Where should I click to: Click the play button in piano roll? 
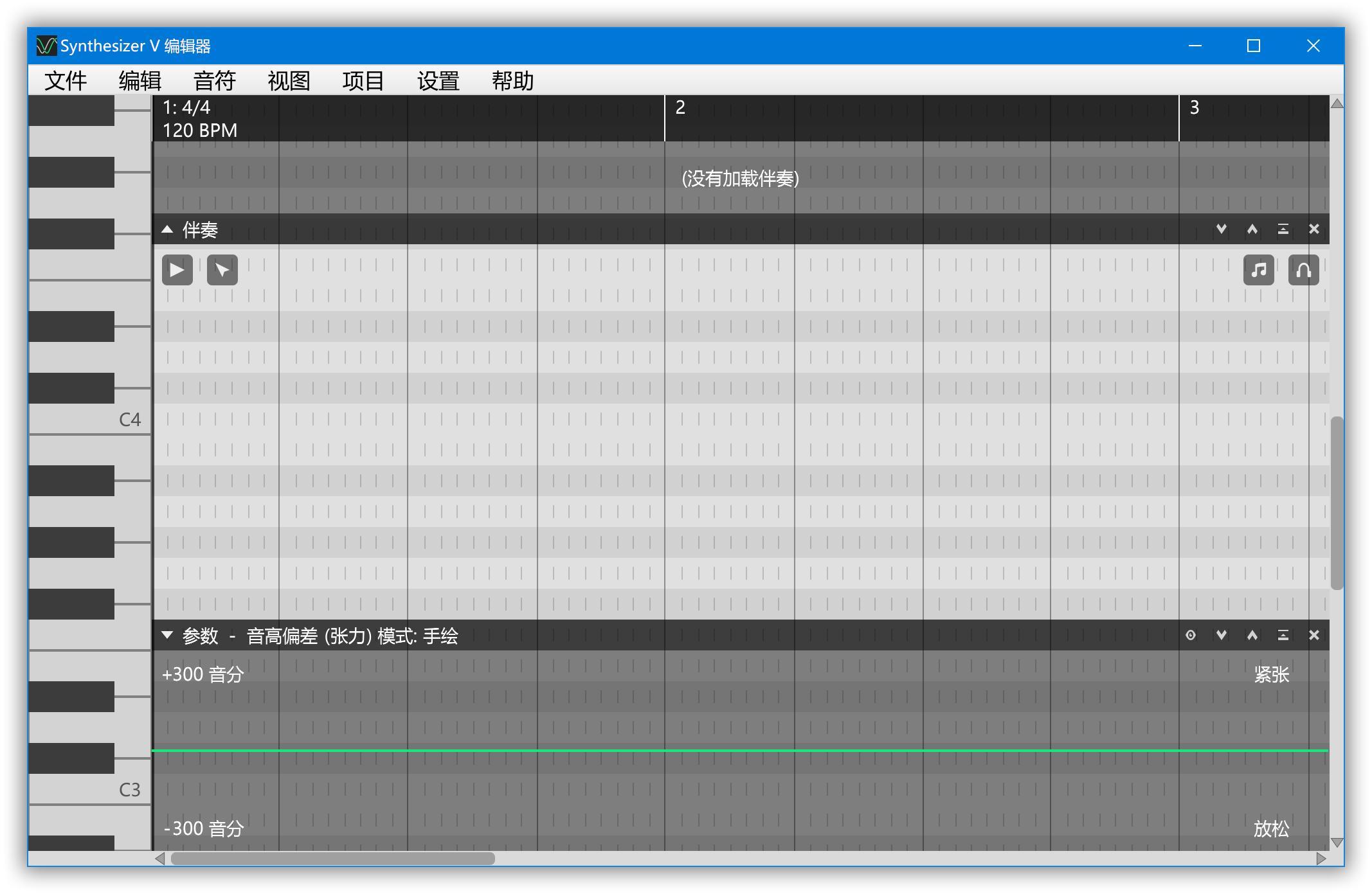tap(177, 270)
